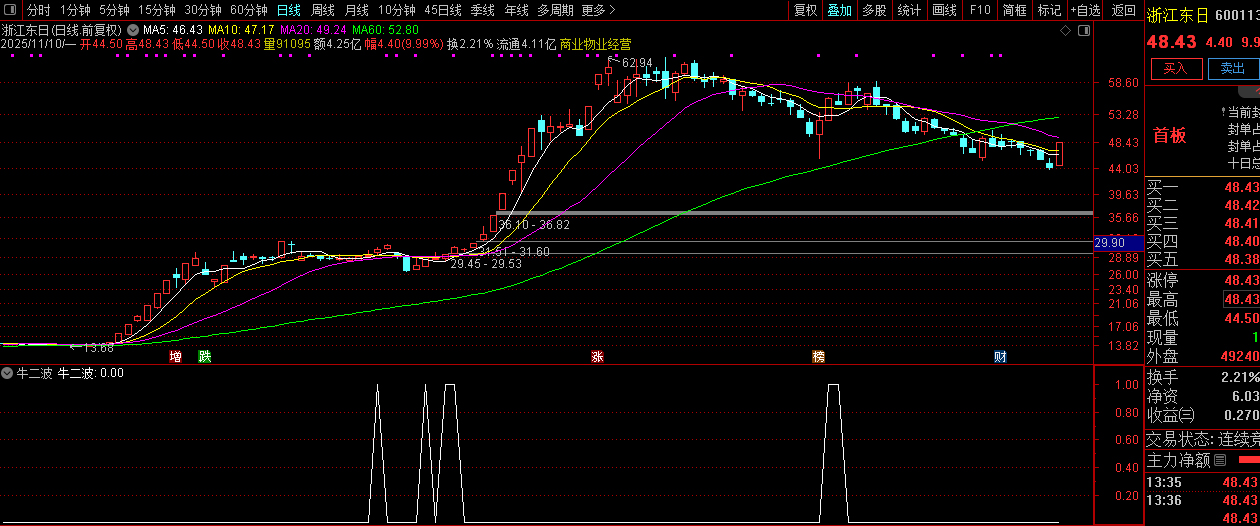
Task: Select the 周线 weekly period tab
Action: coord(323,10)
